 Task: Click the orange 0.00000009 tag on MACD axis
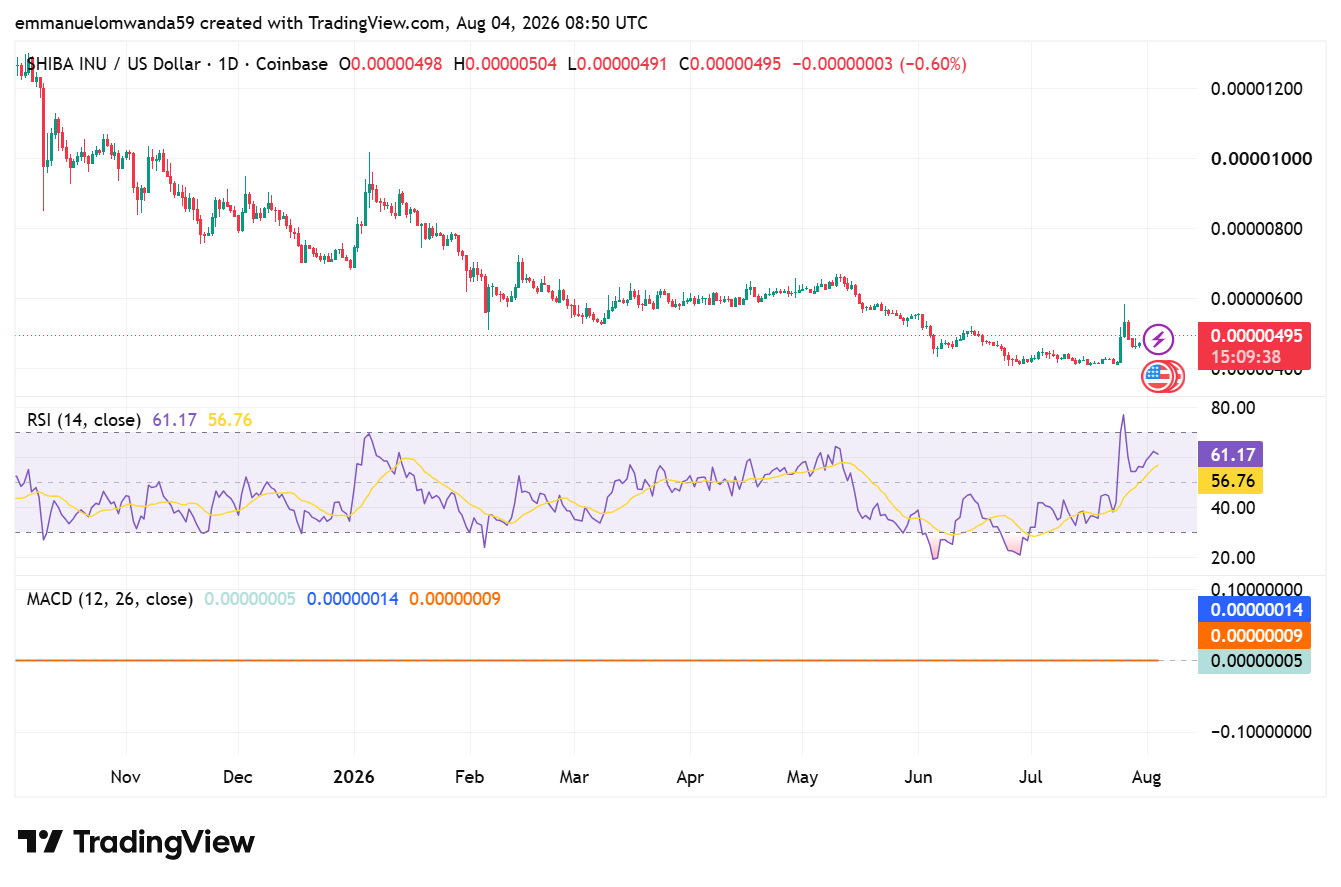[1254, 635]
